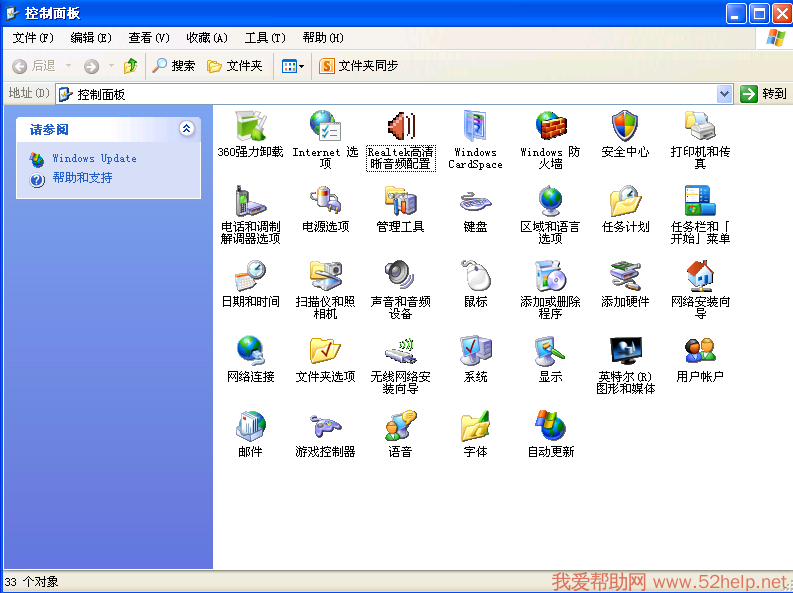Click the 帮助和支持 link
793x593 pixels.
82,178
